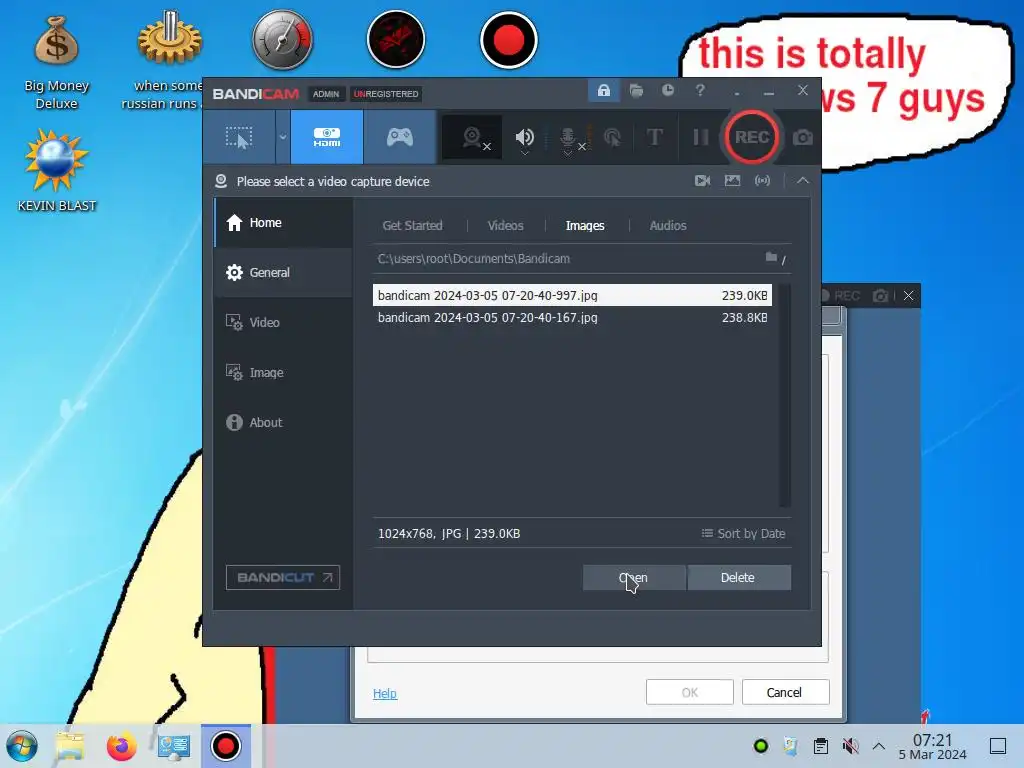Open the red record circle desktop icon
The image size is (1024, 768).
[x=509, y=40]
